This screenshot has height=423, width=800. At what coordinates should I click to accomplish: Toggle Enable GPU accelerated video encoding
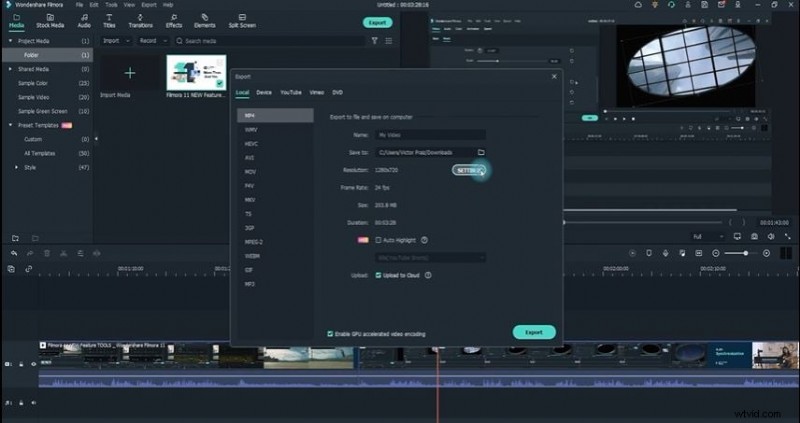330,334
